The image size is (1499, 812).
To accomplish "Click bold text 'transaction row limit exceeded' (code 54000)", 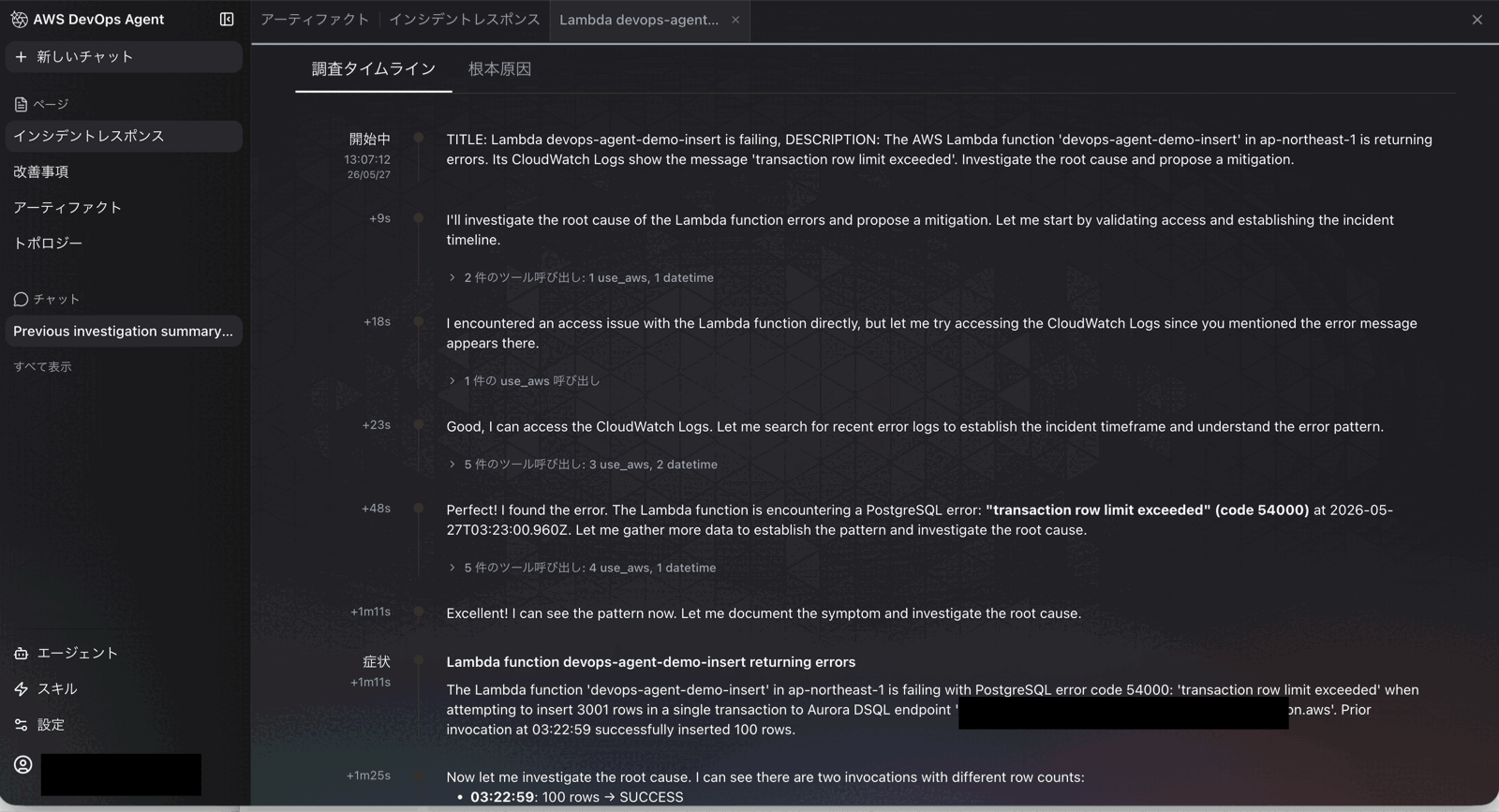I will [1148, 510].
